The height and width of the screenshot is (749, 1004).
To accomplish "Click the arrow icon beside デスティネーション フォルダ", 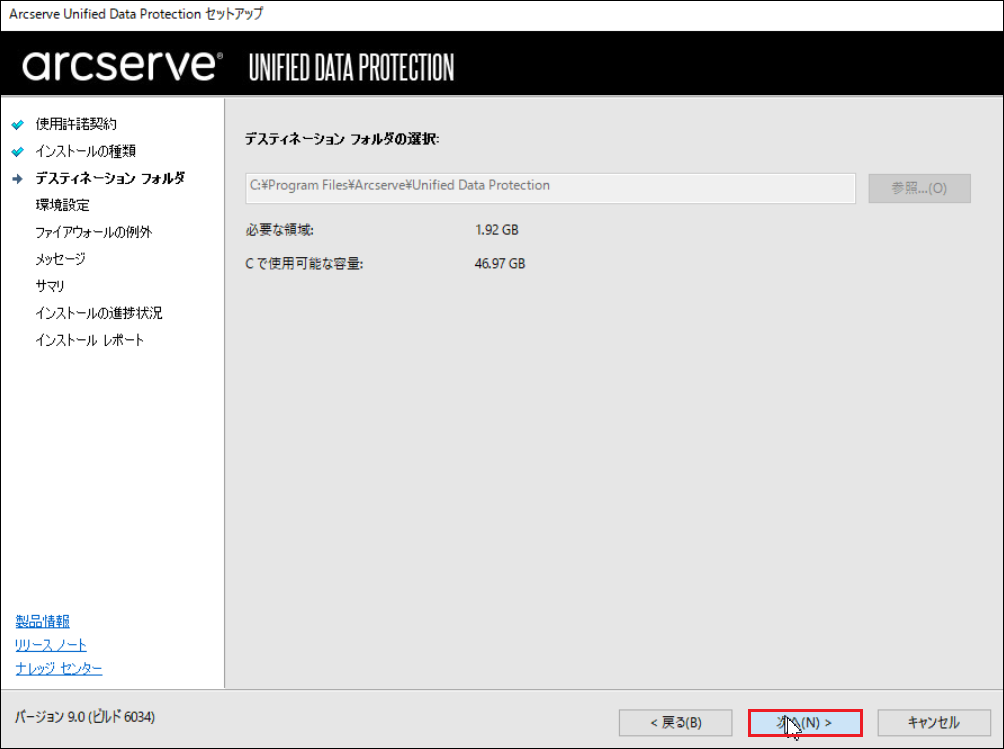I will [18, 179].
